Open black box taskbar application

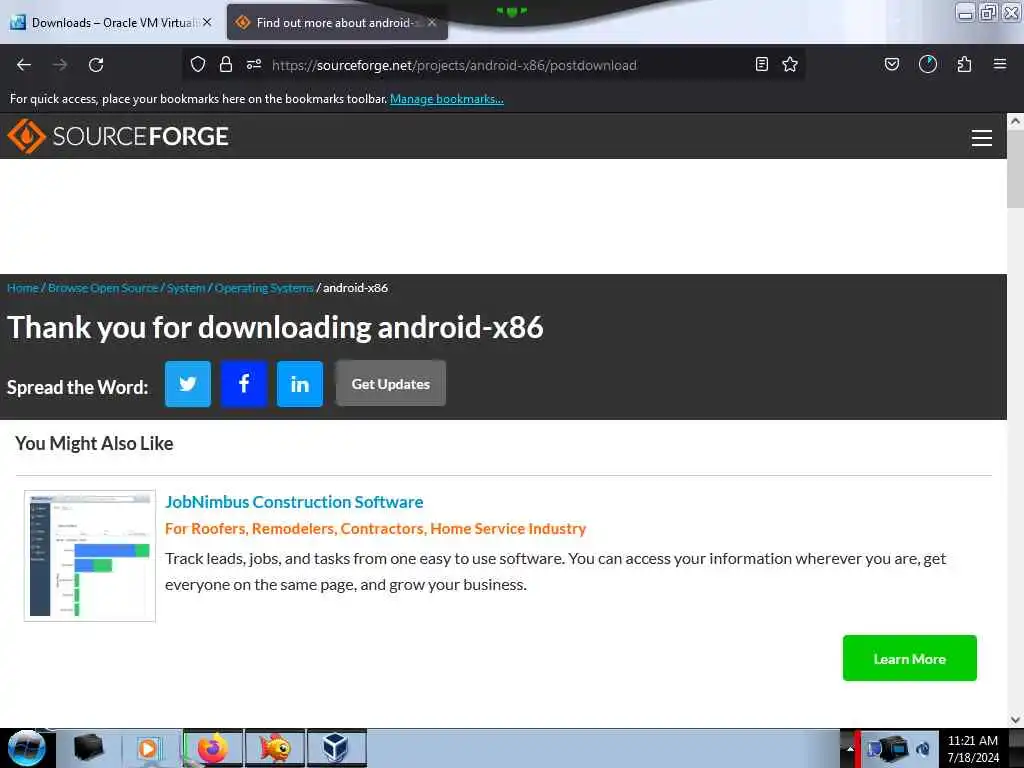[89, 748]
